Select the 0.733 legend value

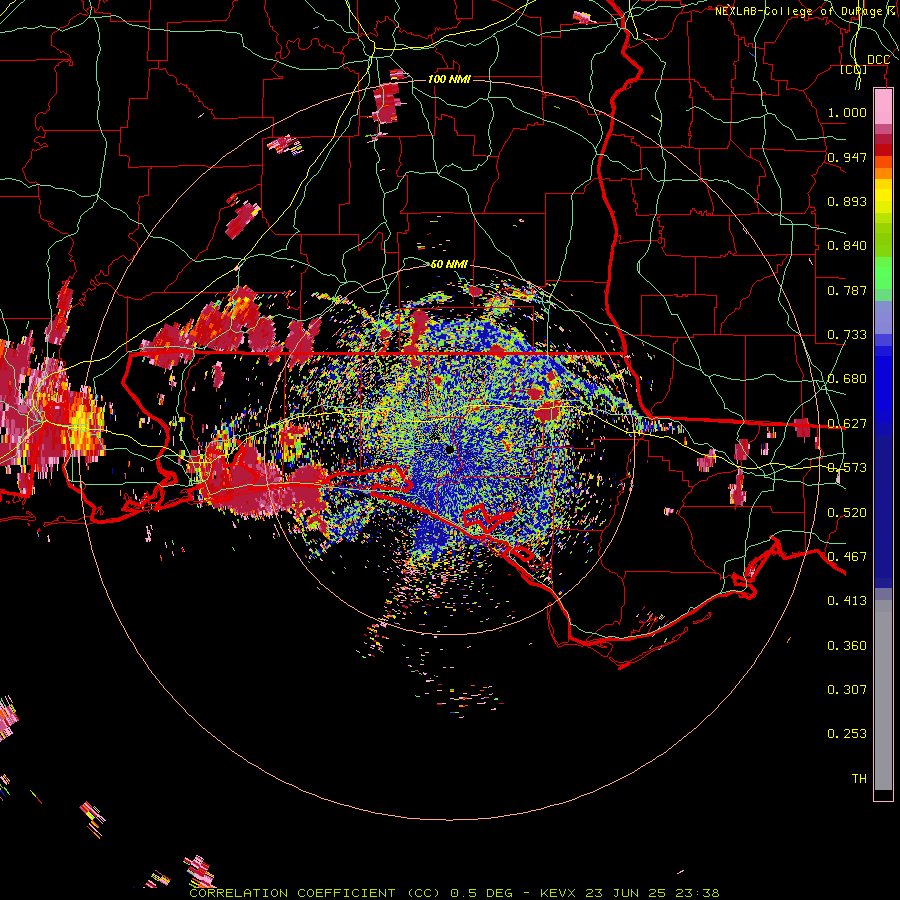tap(847, 334)
